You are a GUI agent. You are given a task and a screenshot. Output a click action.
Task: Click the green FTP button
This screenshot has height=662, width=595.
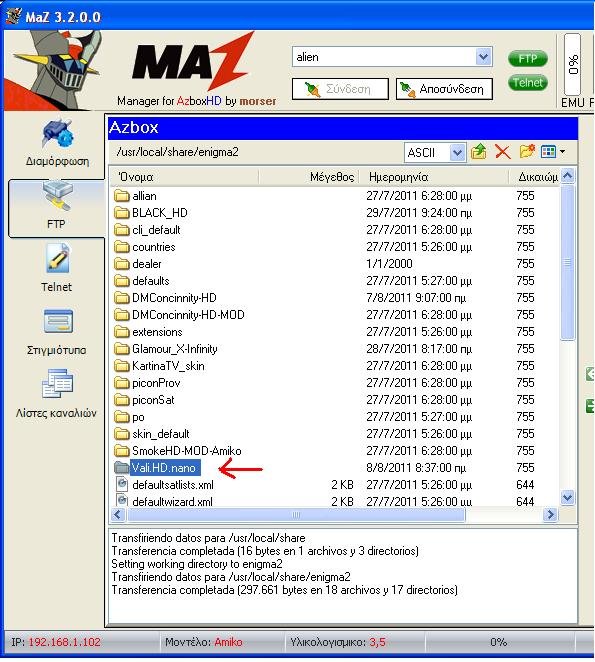[527, 58]
